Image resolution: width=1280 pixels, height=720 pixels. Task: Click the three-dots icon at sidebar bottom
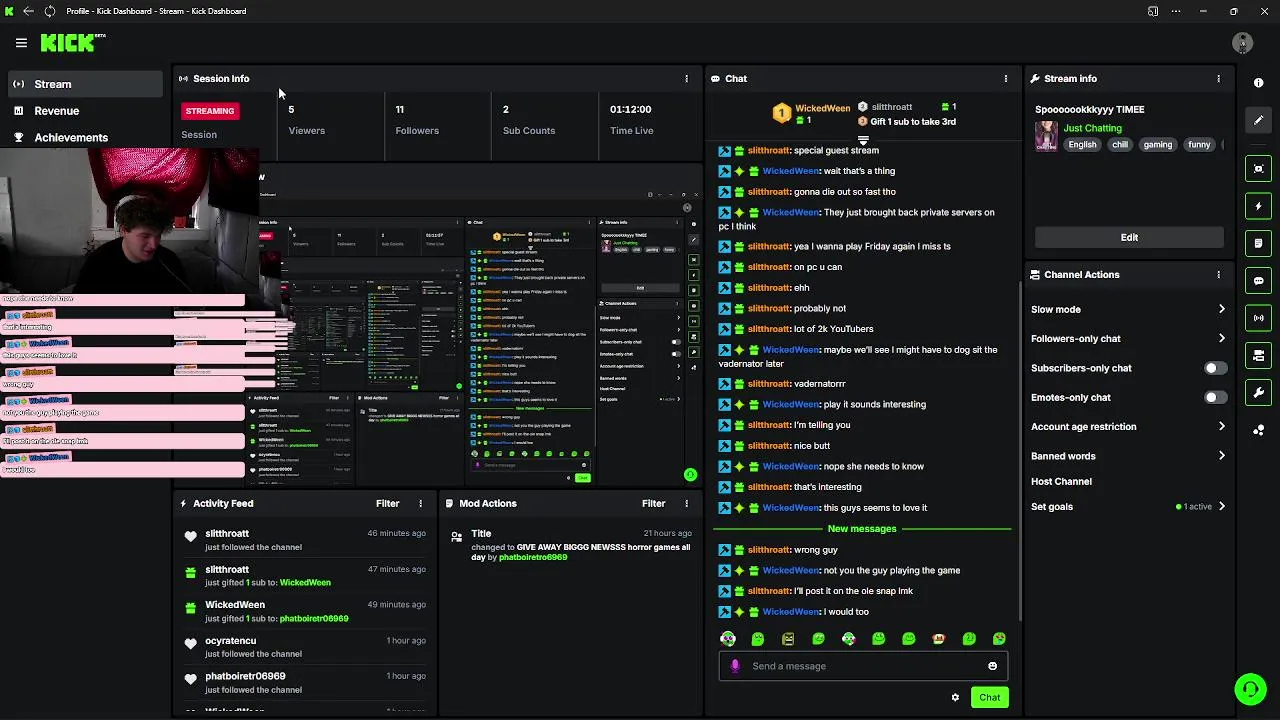click(1259, 430)
